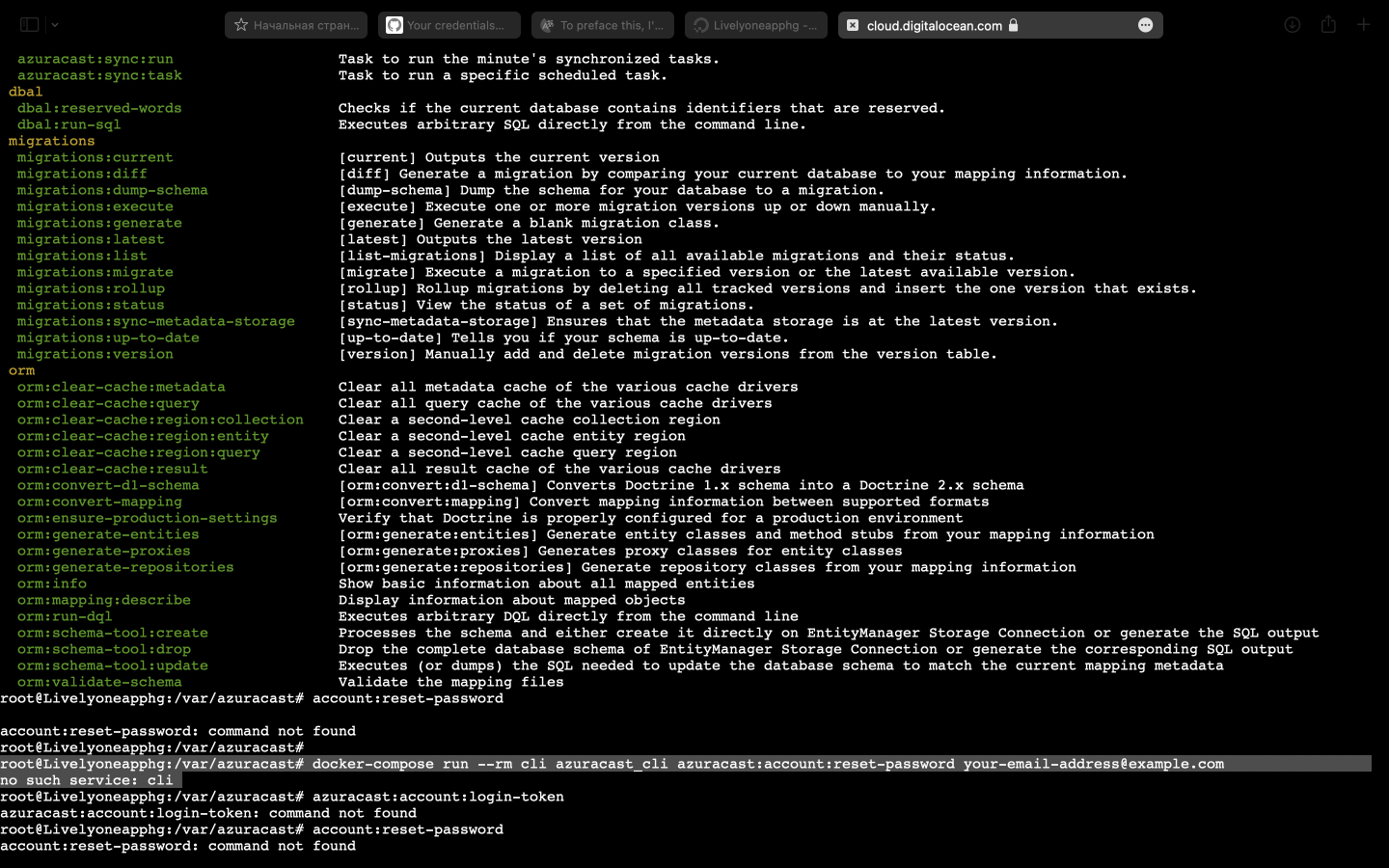Switch to the Your credentials GitHub tab
1389x868 pixels.
[x=449, y=25]
